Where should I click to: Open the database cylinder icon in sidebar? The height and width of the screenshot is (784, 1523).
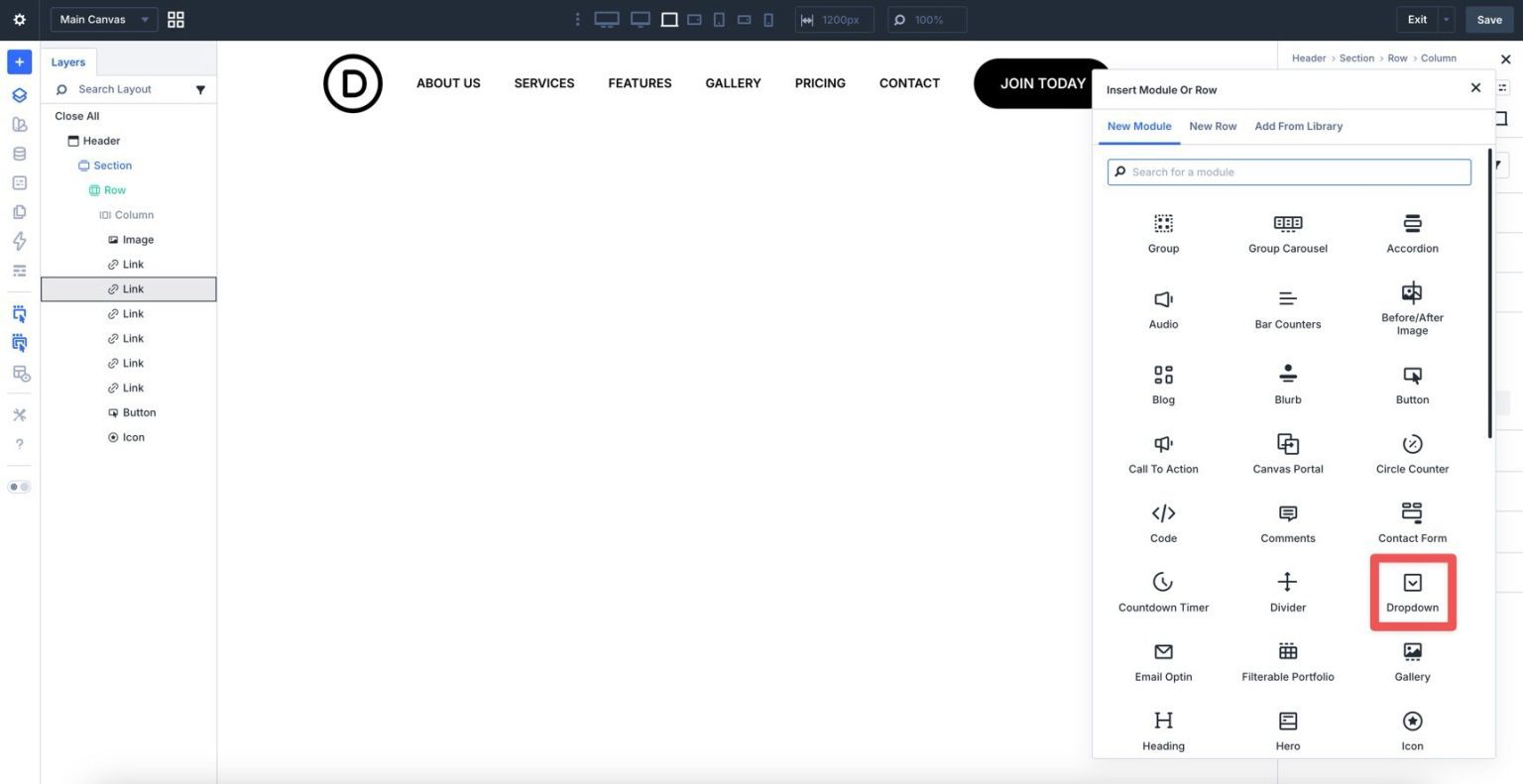(19, 154)
